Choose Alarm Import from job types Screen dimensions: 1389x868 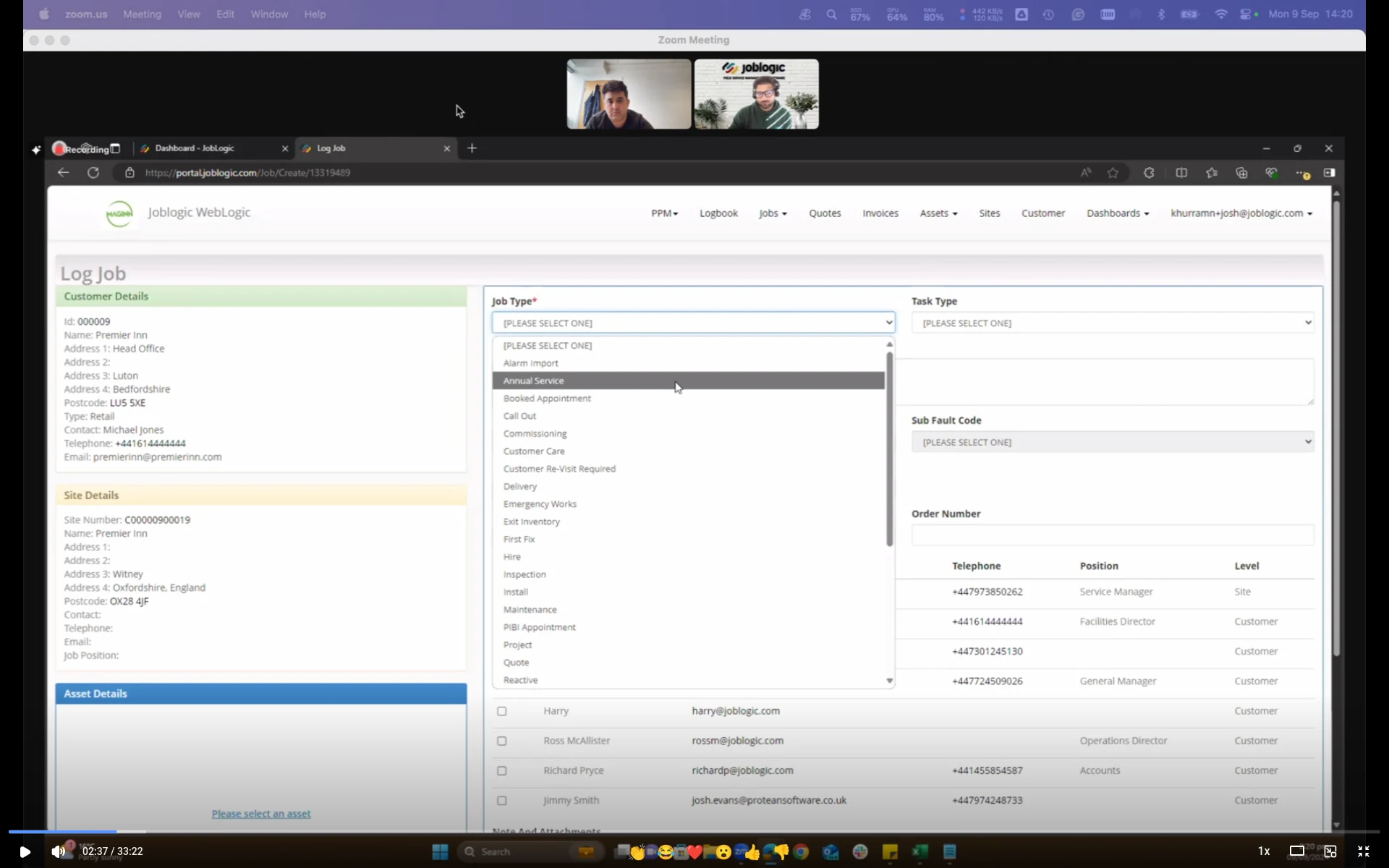tap(688, 363)
